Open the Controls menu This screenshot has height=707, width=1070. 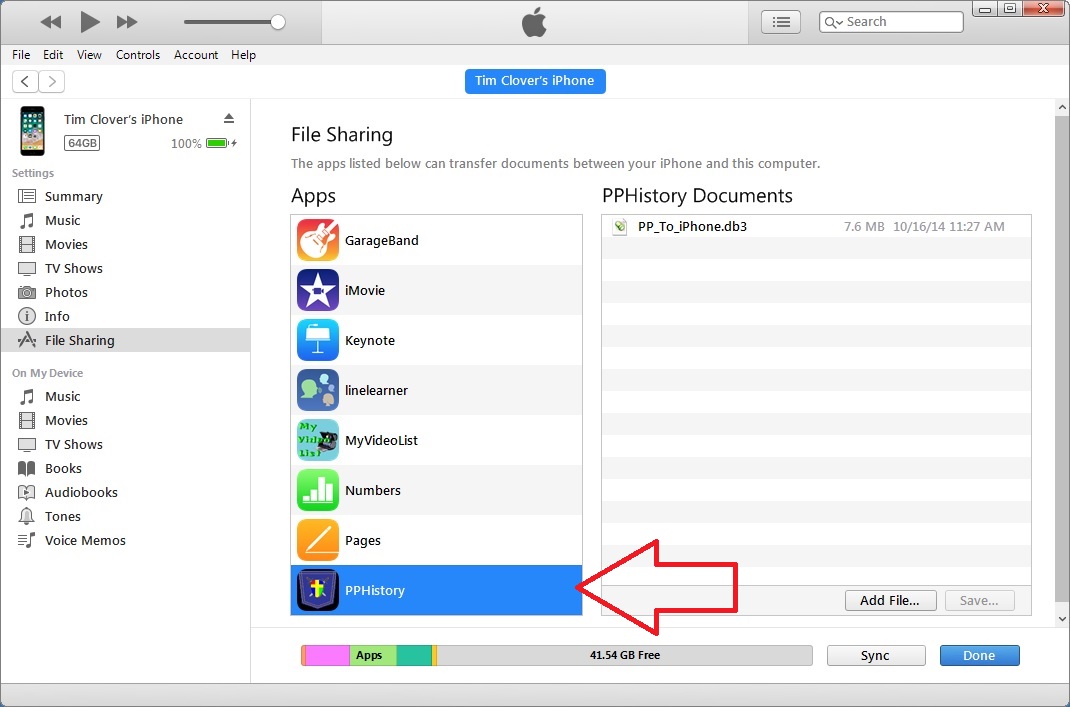coord(138,55)
